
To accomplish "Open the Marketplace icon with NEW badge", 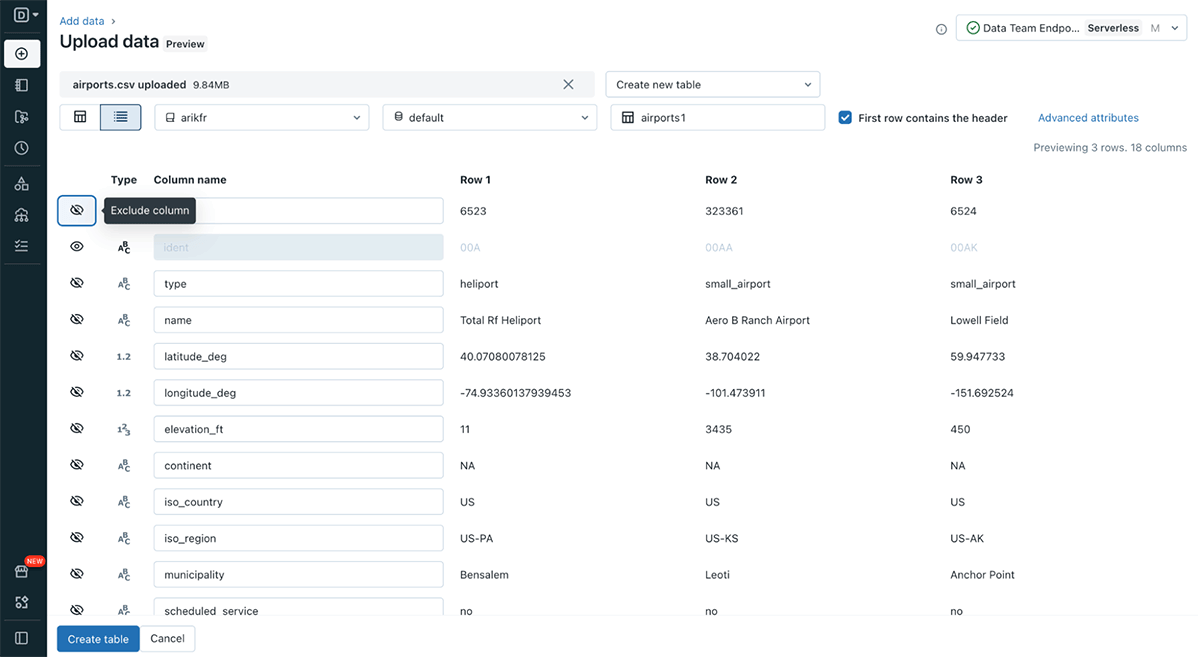I will (22, 571).
